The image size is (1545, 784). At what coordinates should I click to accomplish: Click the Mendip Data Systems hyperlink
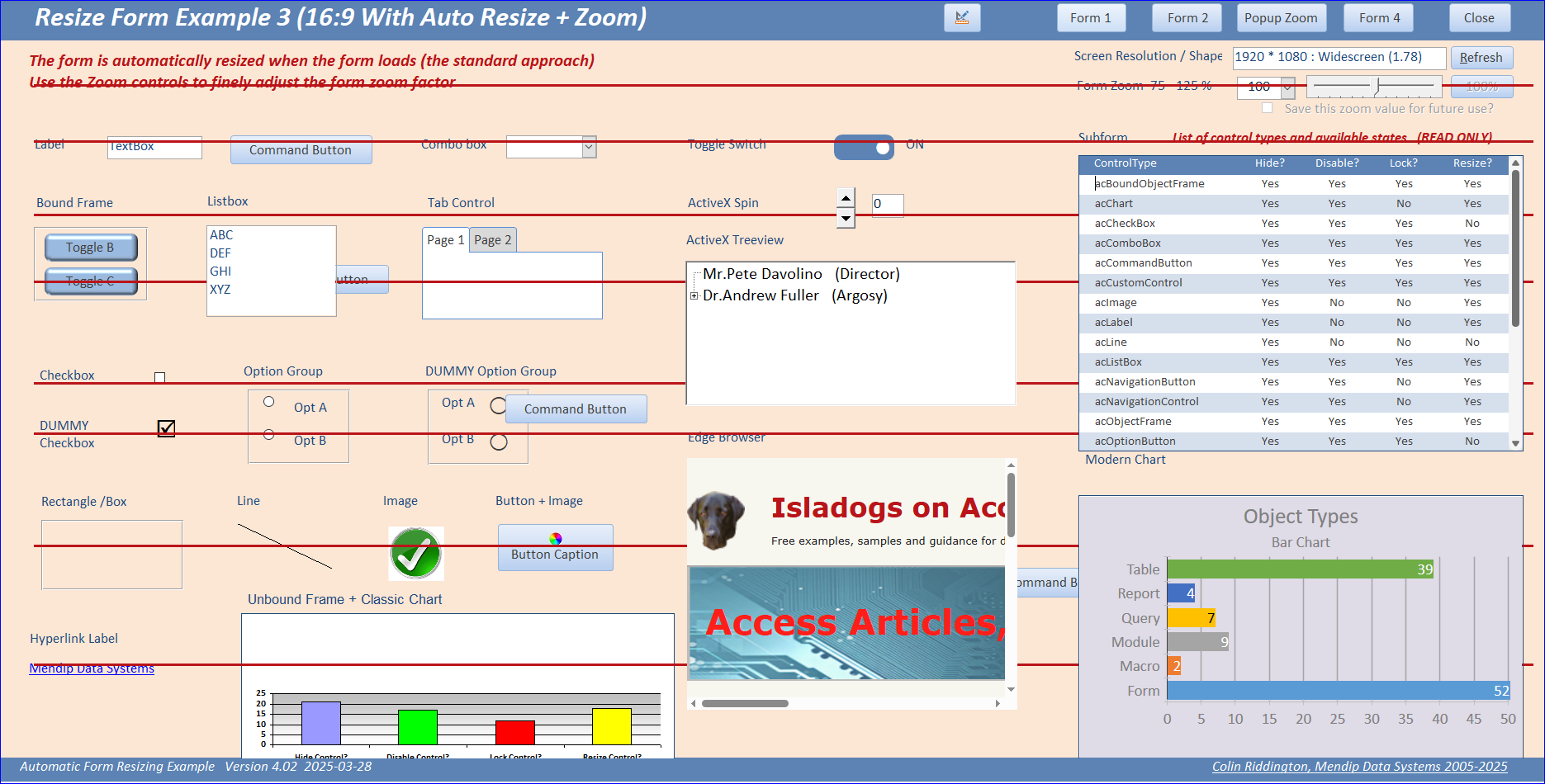(x=92, y=668)
